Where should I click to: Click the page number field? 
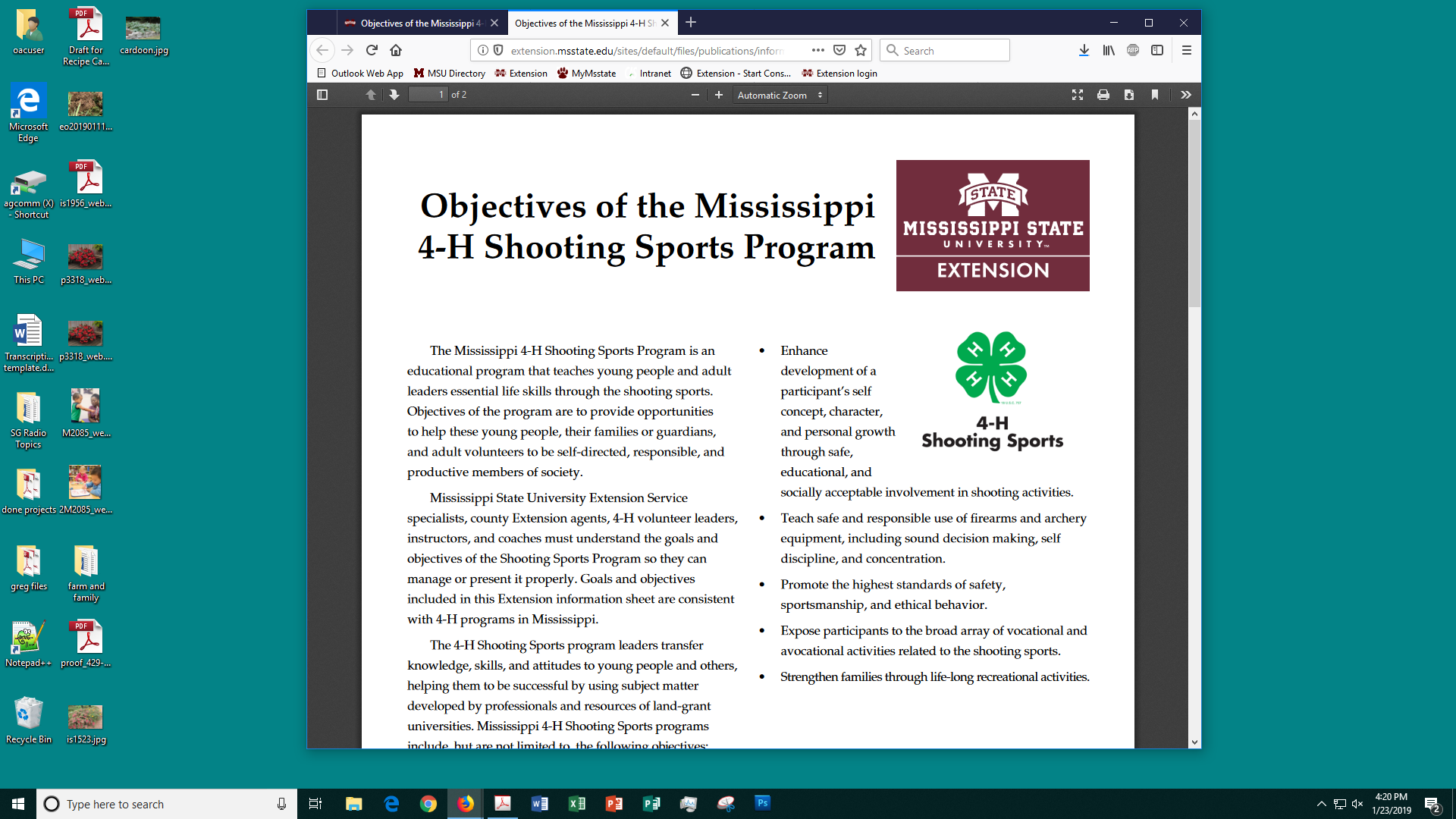click(x=428, y=95)
